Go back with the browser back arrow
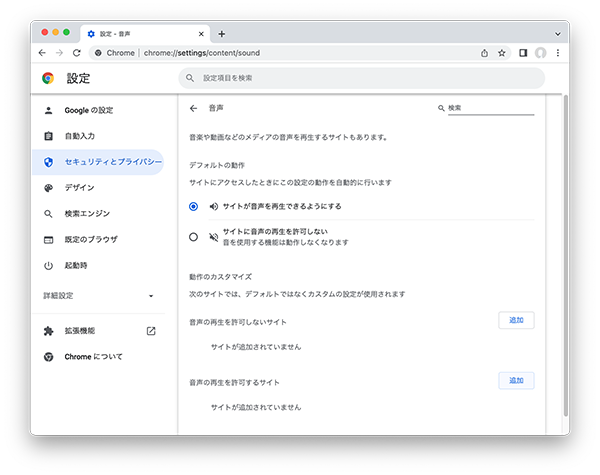The height and width of the screenshot is (475, 600). pyautogui.click(x=42, y=53)
